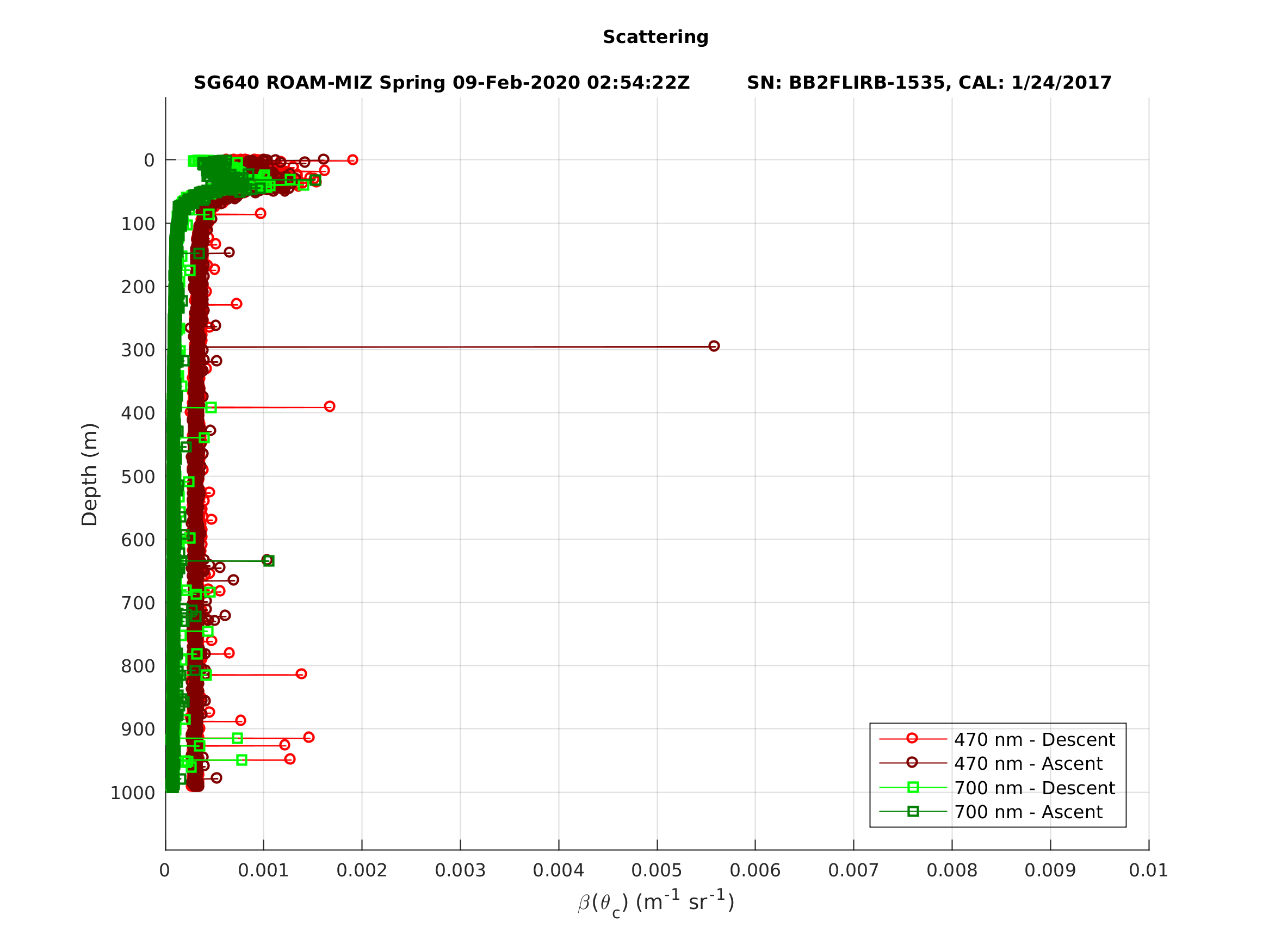Click the outlier data point near 300 m depth
This screenshot has height=952, width=1269.
(x=714, y=346)
